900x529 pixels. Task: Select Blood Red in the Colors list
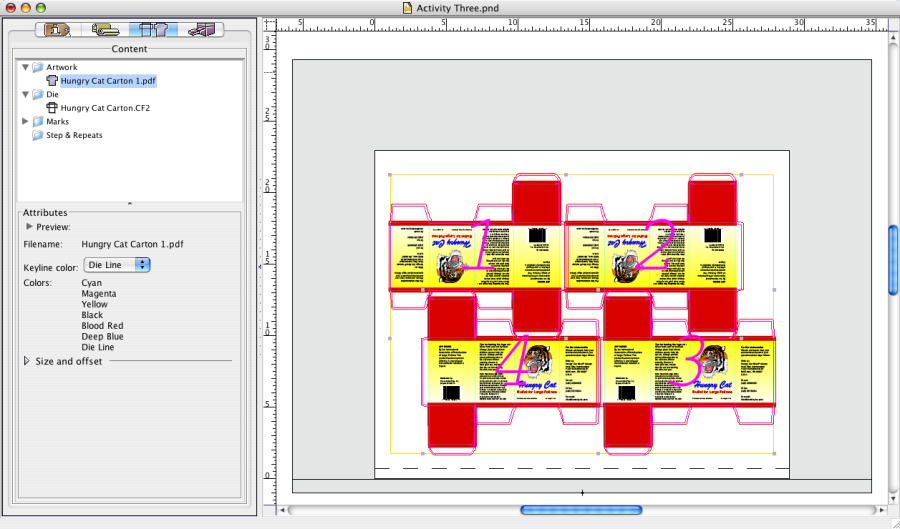[x=102, y=326]
